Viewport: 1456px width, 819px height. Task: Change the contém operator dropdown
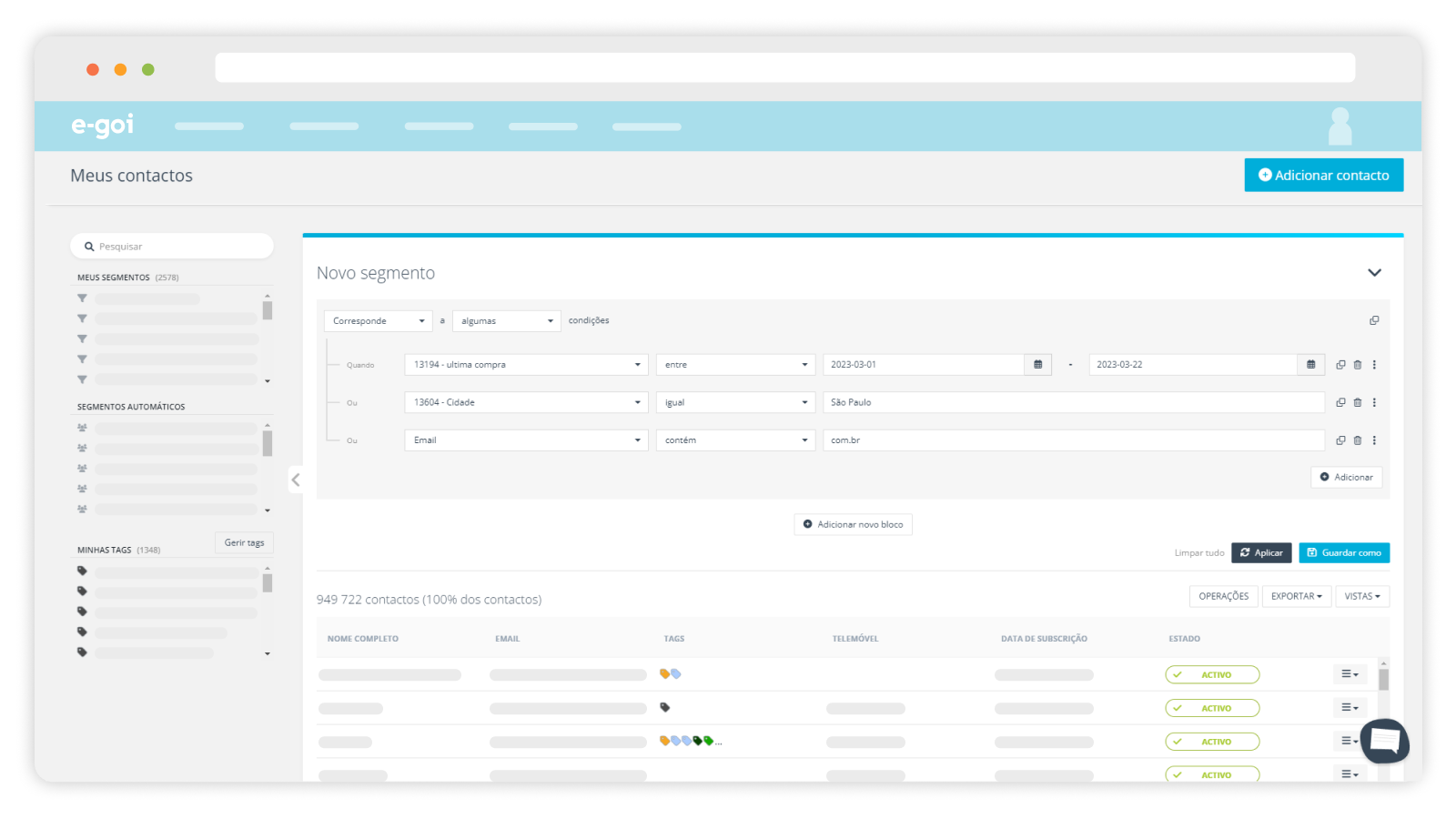point(735,440)
